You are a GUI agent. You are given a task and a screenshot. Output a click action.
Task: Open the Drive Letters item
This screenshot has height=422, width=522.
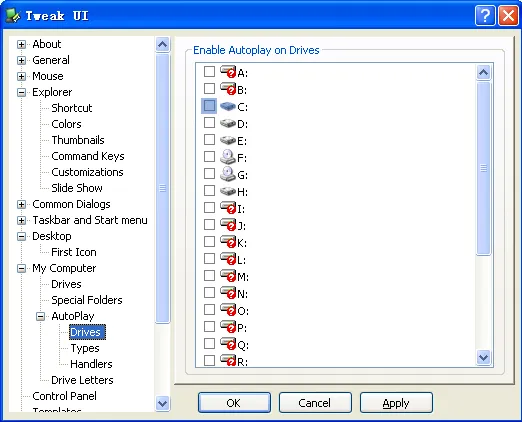[82, 380]
